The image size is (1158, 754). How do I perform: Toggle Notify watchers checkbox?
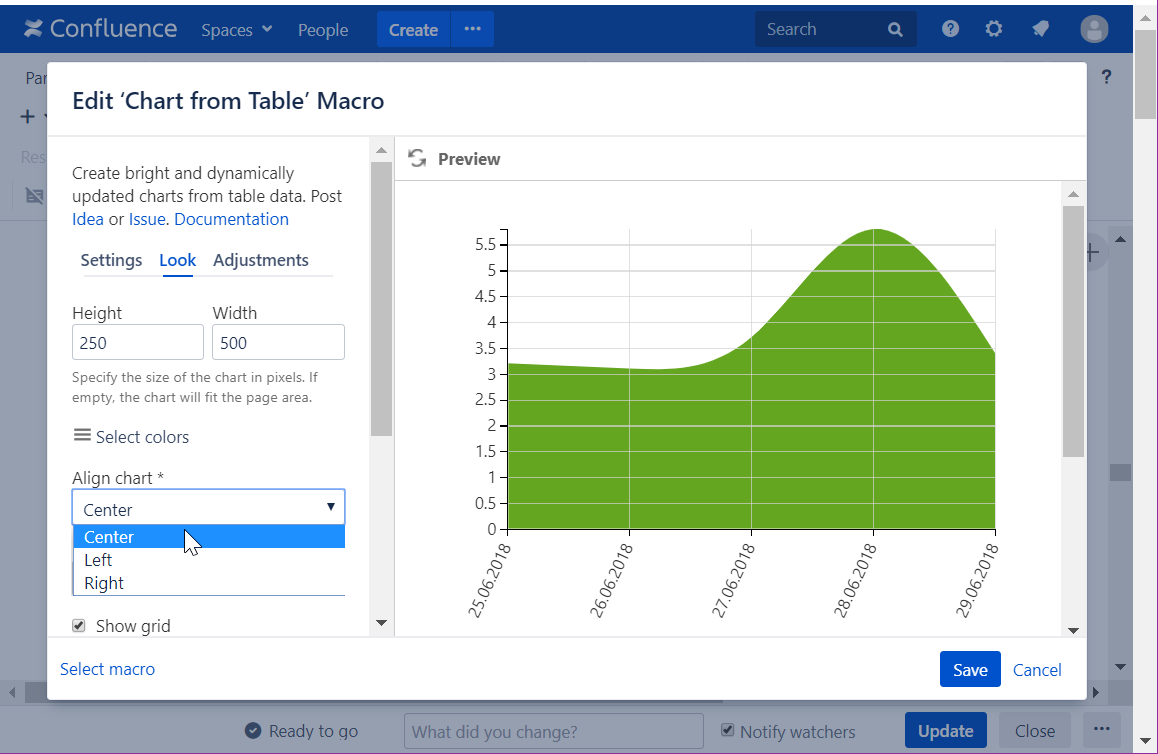click(728, 730)
